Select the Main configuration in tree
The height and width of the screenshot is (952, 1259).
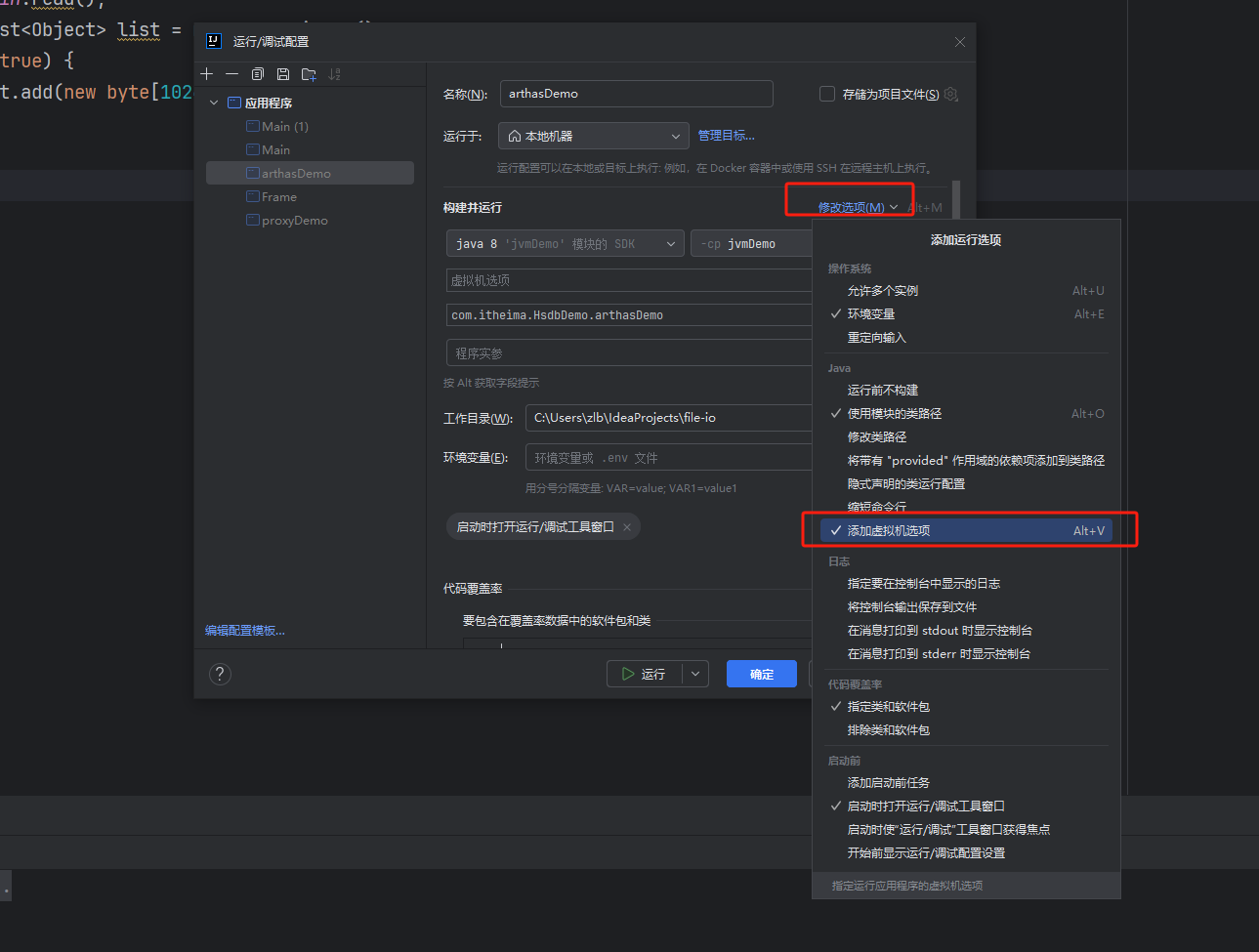point(310,150)
